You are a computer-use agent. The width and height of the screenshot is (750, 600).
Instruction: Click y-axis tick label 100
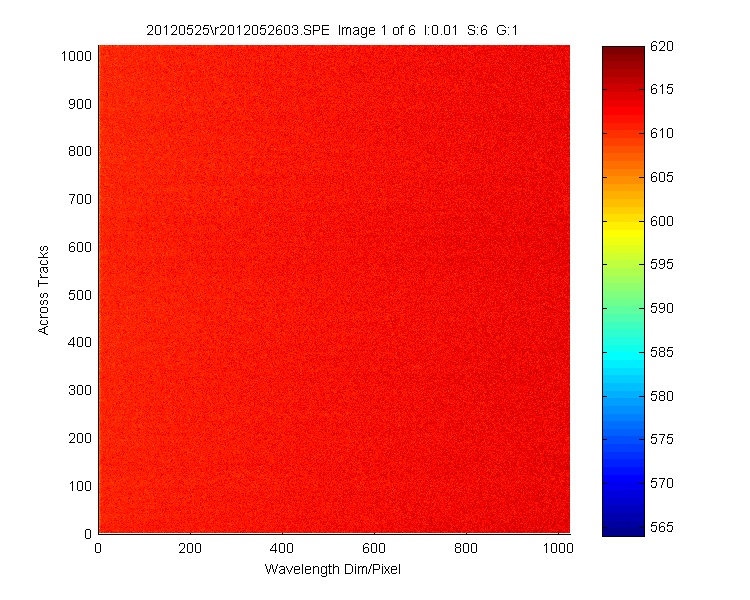pos(80,486)
